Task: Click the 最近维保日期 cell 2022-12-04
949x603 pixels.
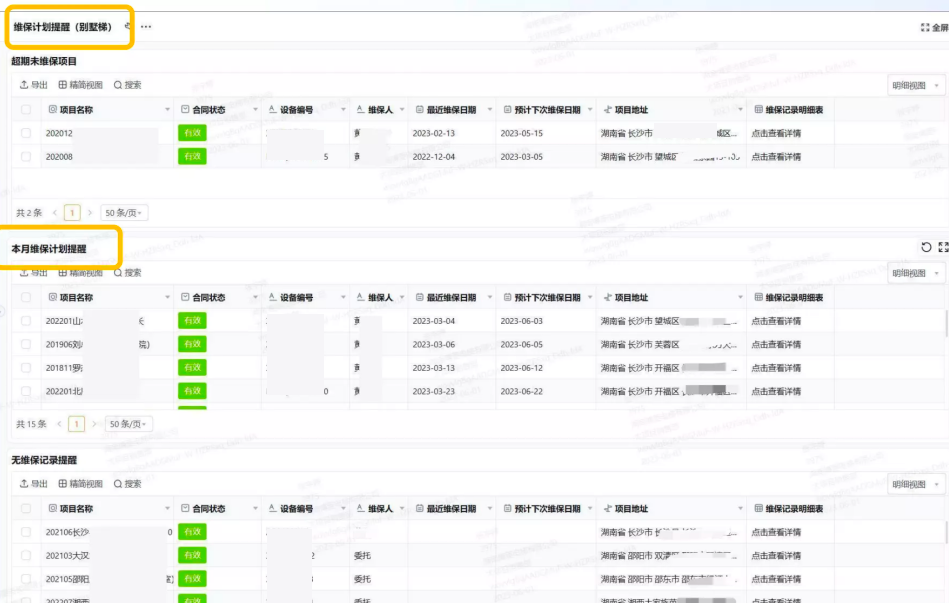Action: (x=433, y=156)
